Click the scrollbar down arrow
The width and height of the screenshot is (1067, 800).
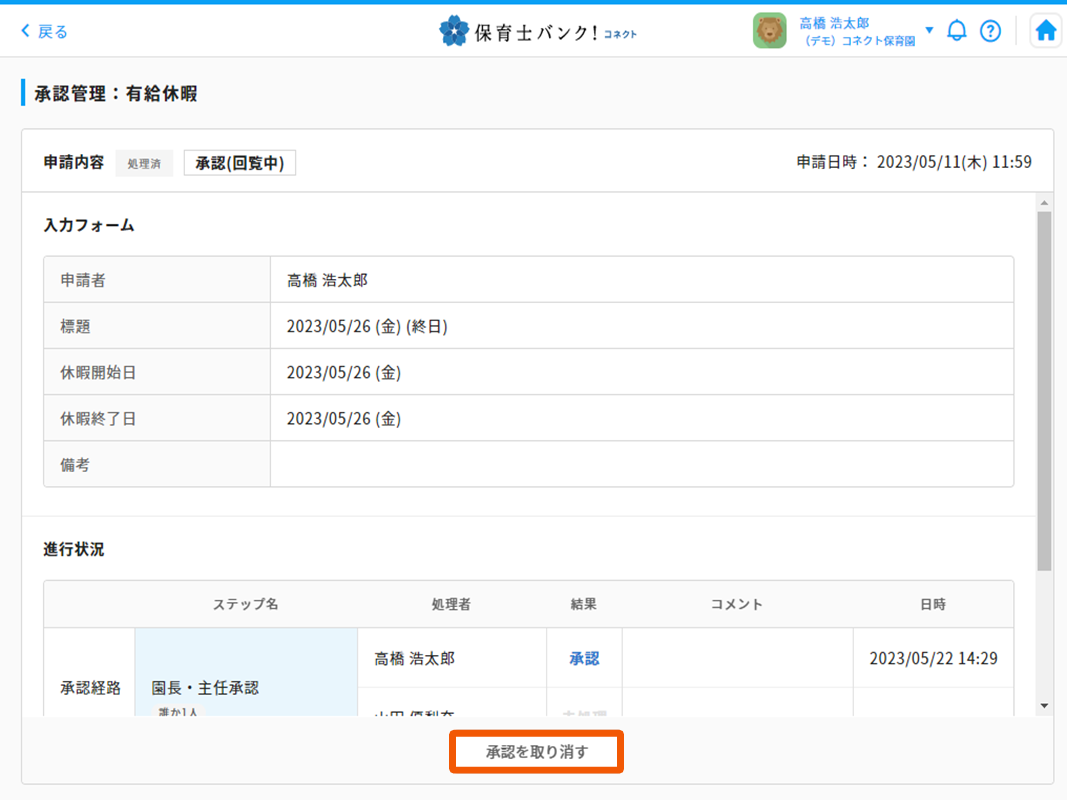[1044, 706]
